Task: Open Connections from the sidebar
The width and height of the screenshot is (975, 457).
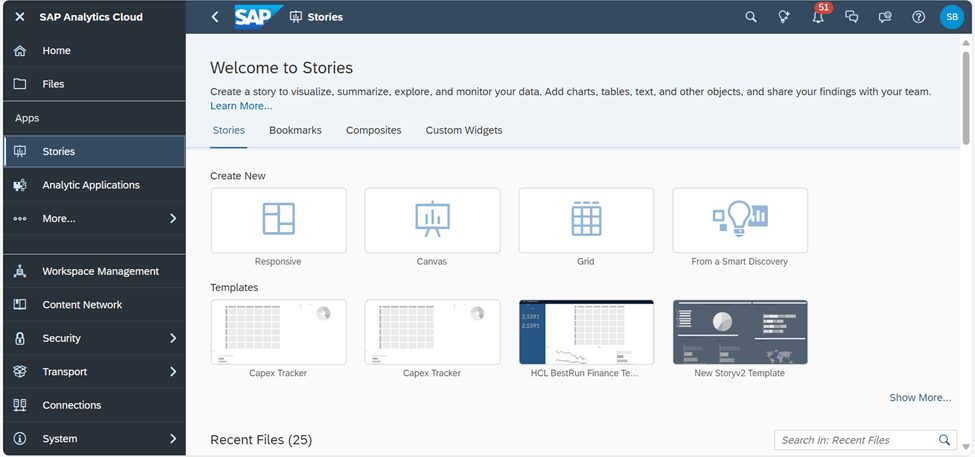Action: (x=94, y=405)
